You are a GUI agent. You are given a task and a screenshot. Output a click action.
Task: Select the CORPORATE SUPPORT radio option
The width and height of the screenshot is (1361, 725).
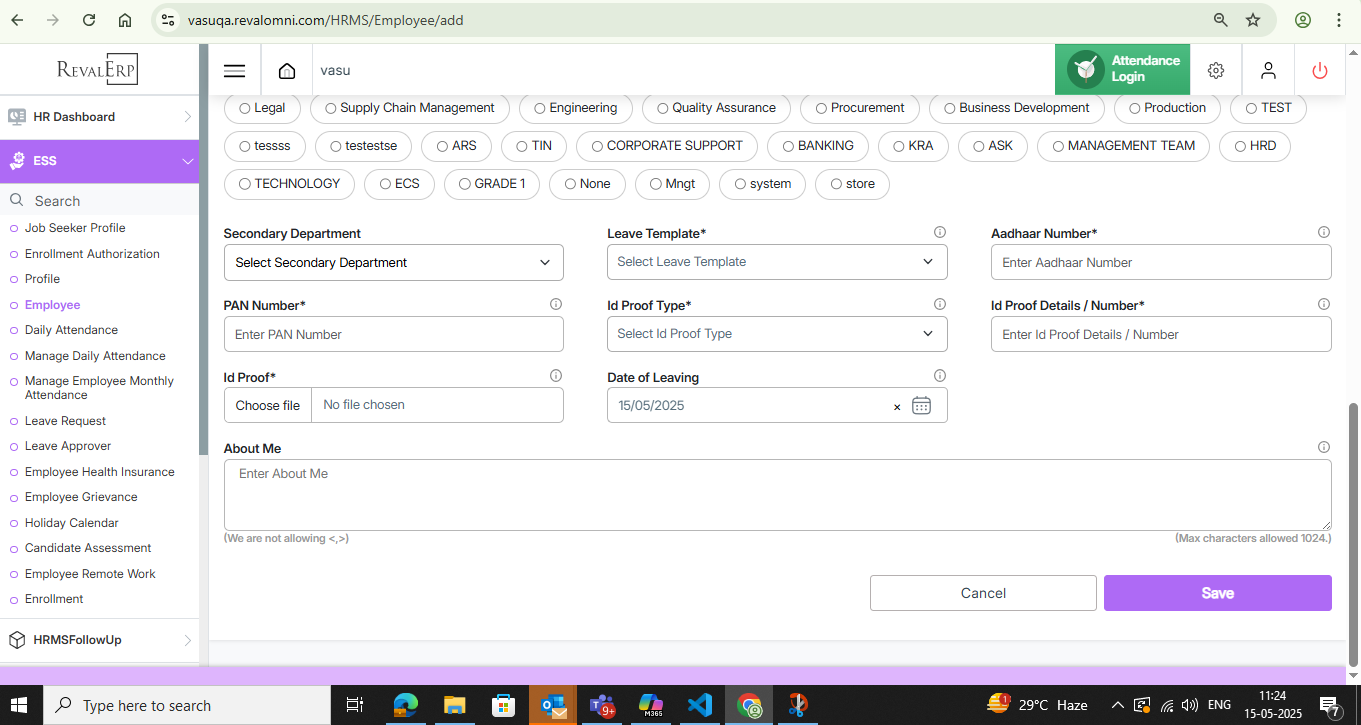[597, 146]
